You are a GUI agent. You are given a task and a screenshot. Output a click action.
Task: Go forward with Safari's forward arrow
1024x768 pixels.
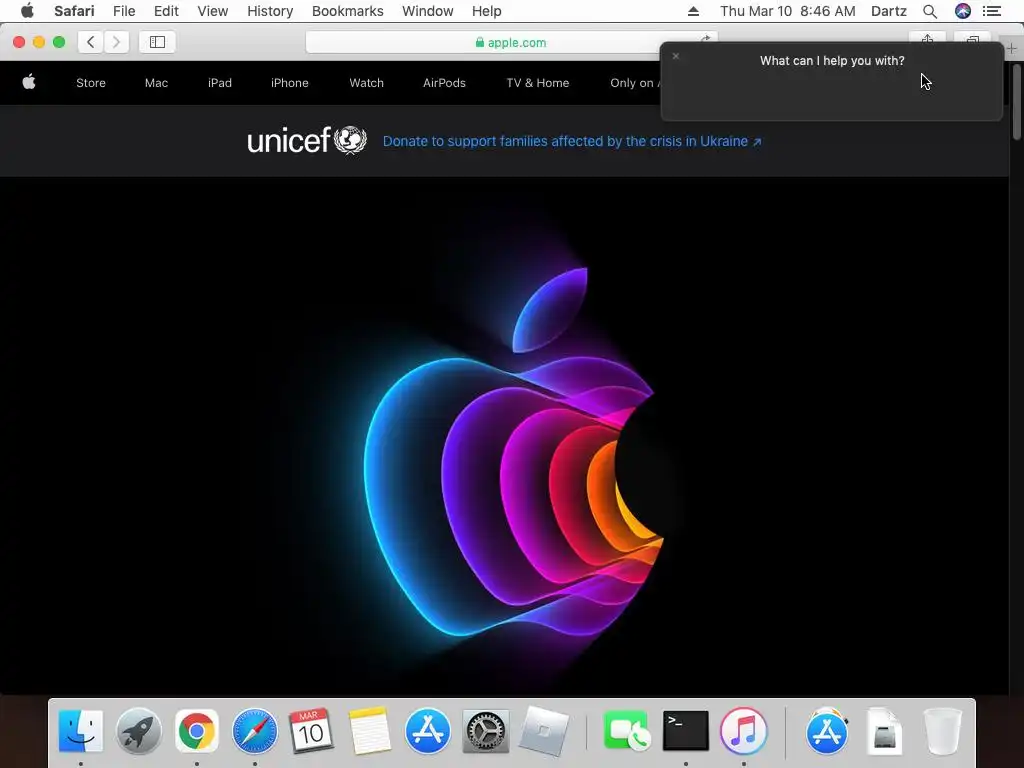coord(116,42)
